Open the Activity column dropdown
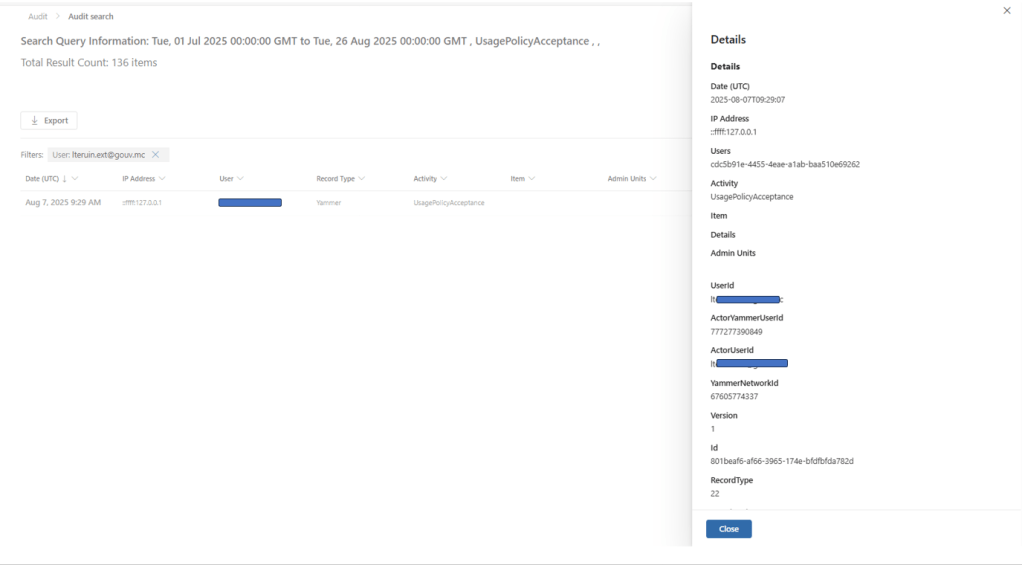Image resolution: width=1022 pixels, height=565 pixels. (x=445, y=179)
